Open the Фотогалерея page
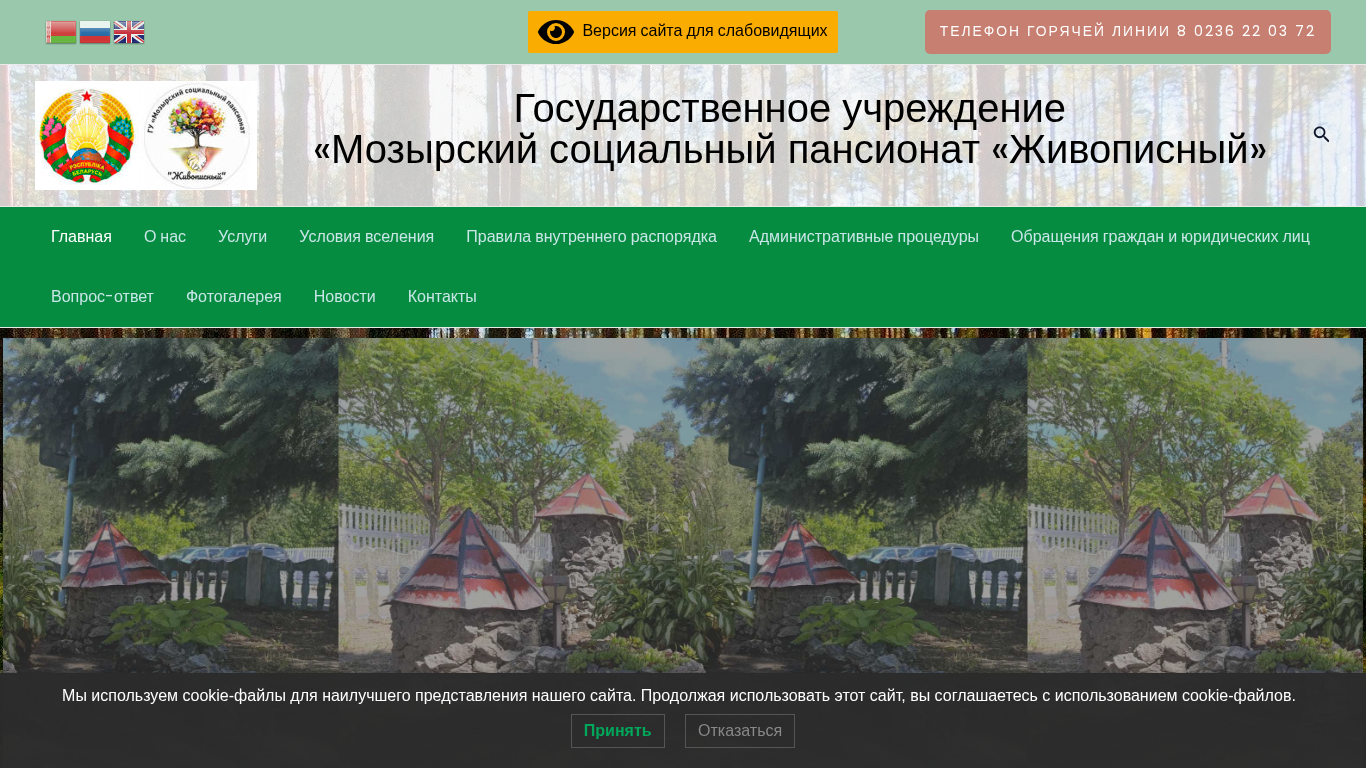 coord(234,297)
